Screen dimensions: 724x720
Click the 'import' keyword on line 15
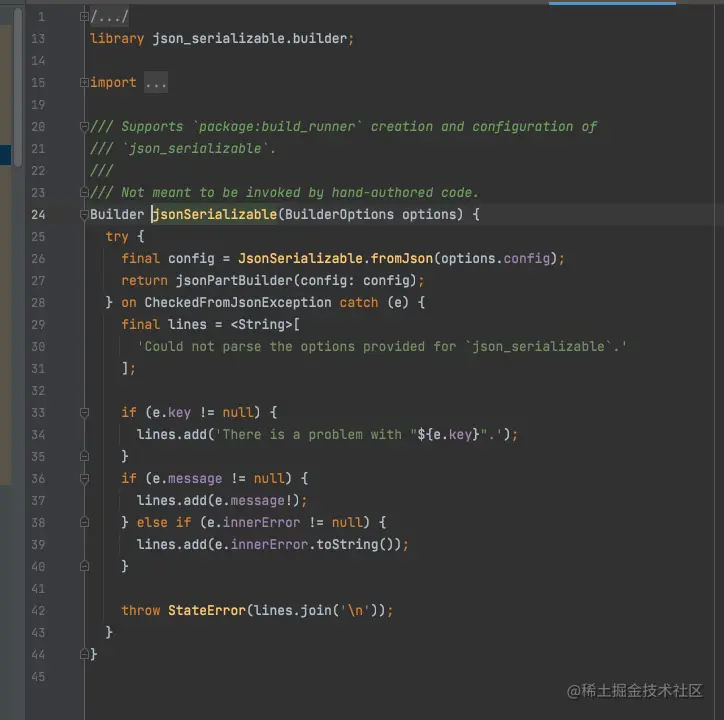pyautogui.click(x=113, y=83)
